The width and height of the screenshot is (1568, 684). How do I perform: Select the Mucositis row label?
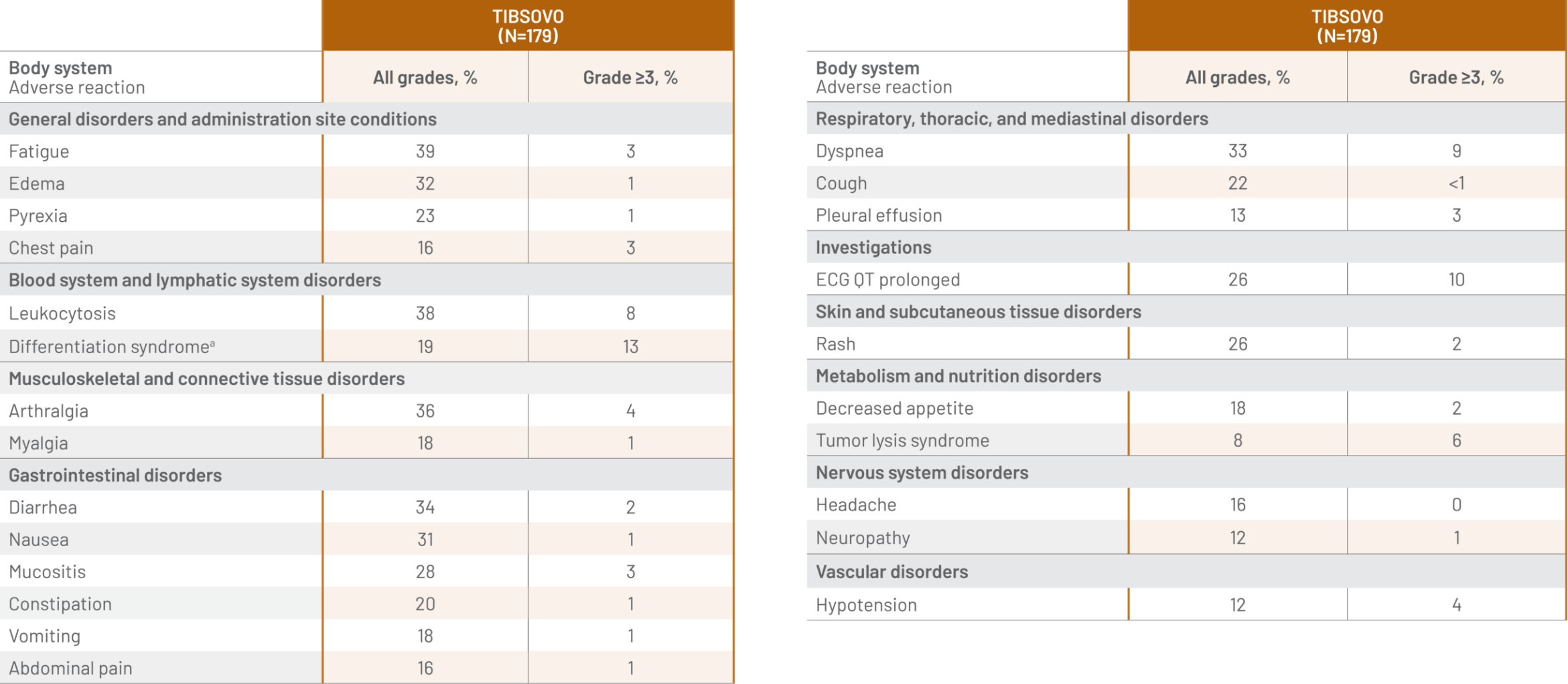(x=48, y=571)
